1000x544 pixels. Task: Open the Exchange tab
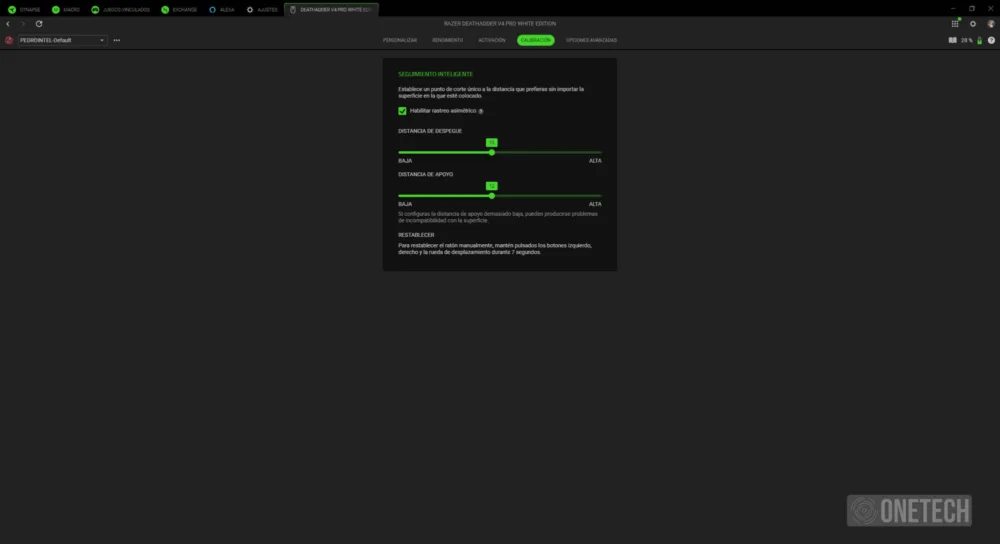[179, 10]
